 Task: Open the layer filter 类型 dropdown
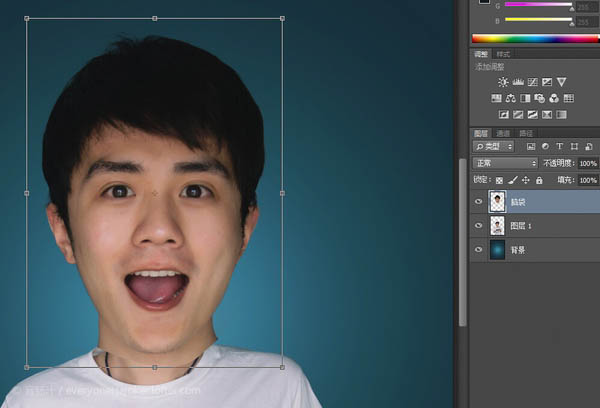[493, 146]
